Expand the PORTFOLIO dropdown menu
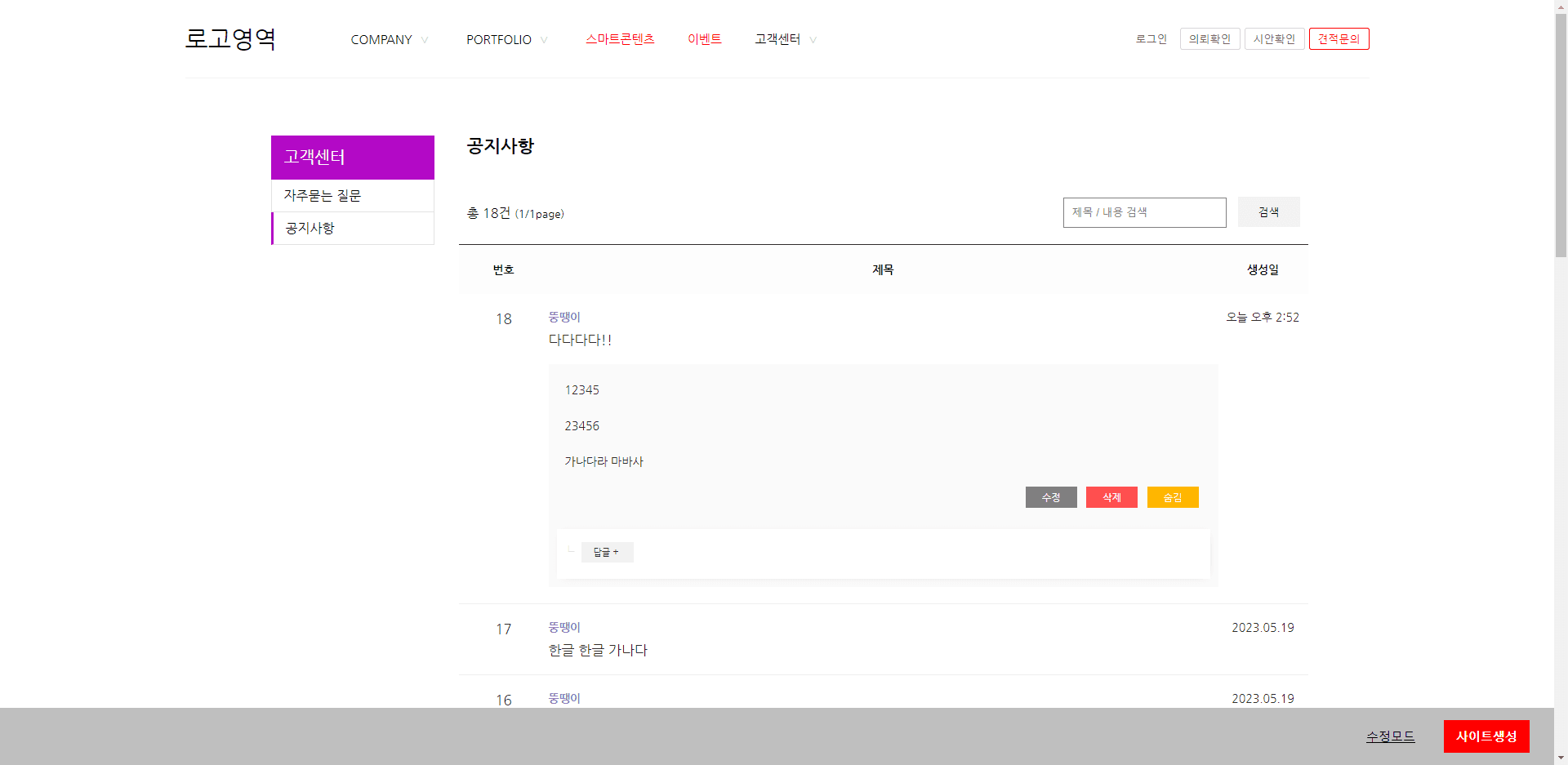 tap(506, 40)
